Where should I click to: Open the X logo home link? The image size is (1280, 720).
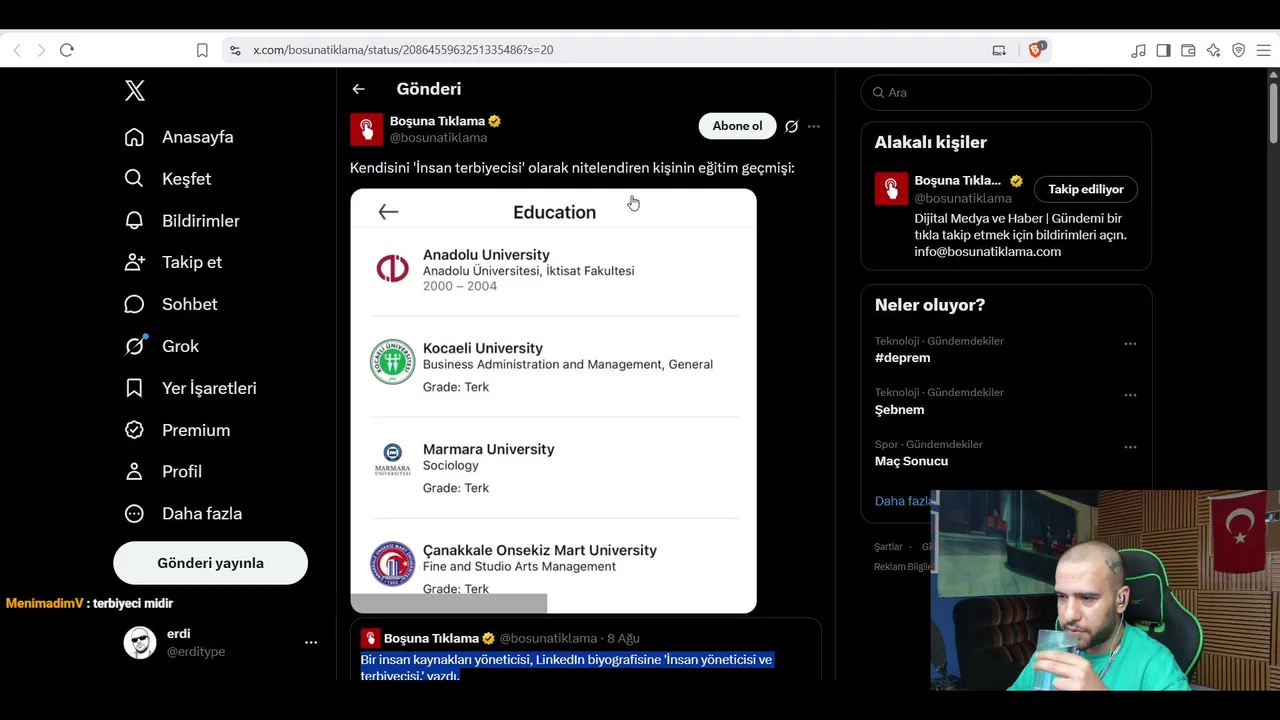pyautogui.click(x=135, y=91)
